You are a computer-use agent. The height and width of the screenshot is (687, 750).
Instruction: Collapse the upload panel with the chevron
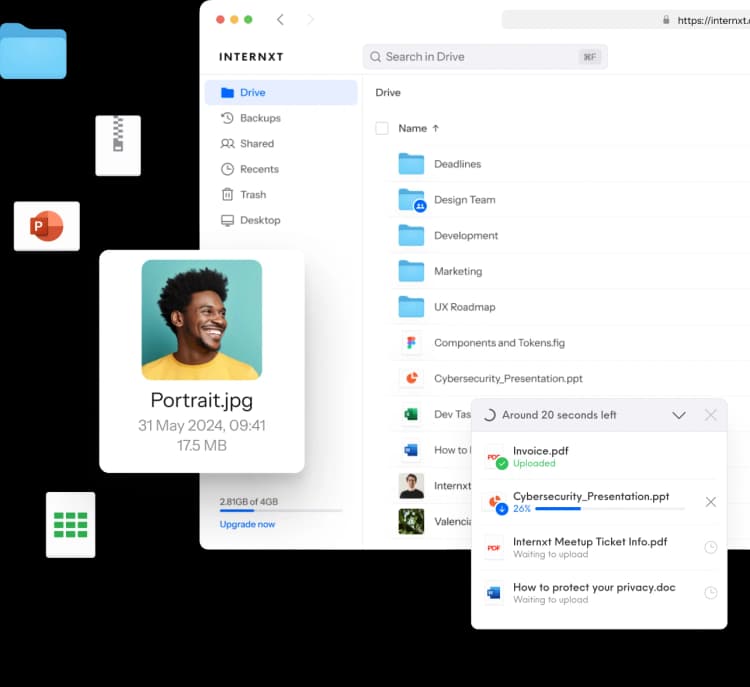[679, 415]
